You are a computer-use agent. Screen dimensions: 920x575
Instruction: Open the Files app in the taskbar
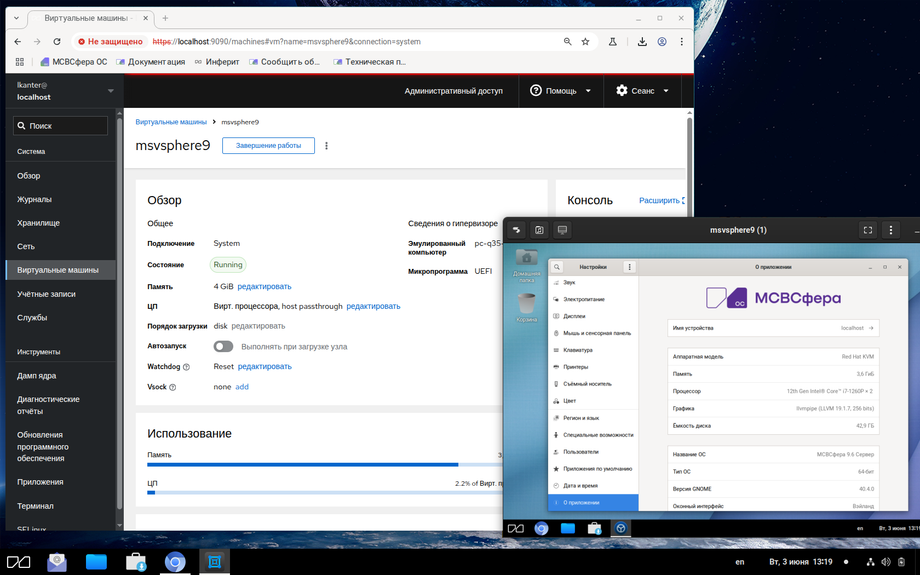point(96,562)
